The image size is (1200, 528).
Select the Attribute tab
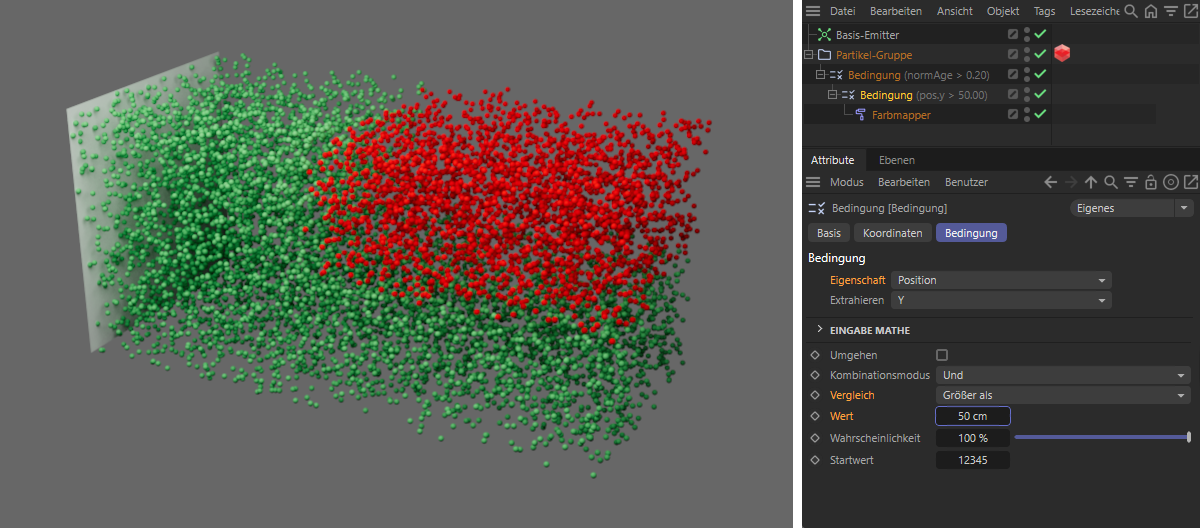tap(832, 160)
